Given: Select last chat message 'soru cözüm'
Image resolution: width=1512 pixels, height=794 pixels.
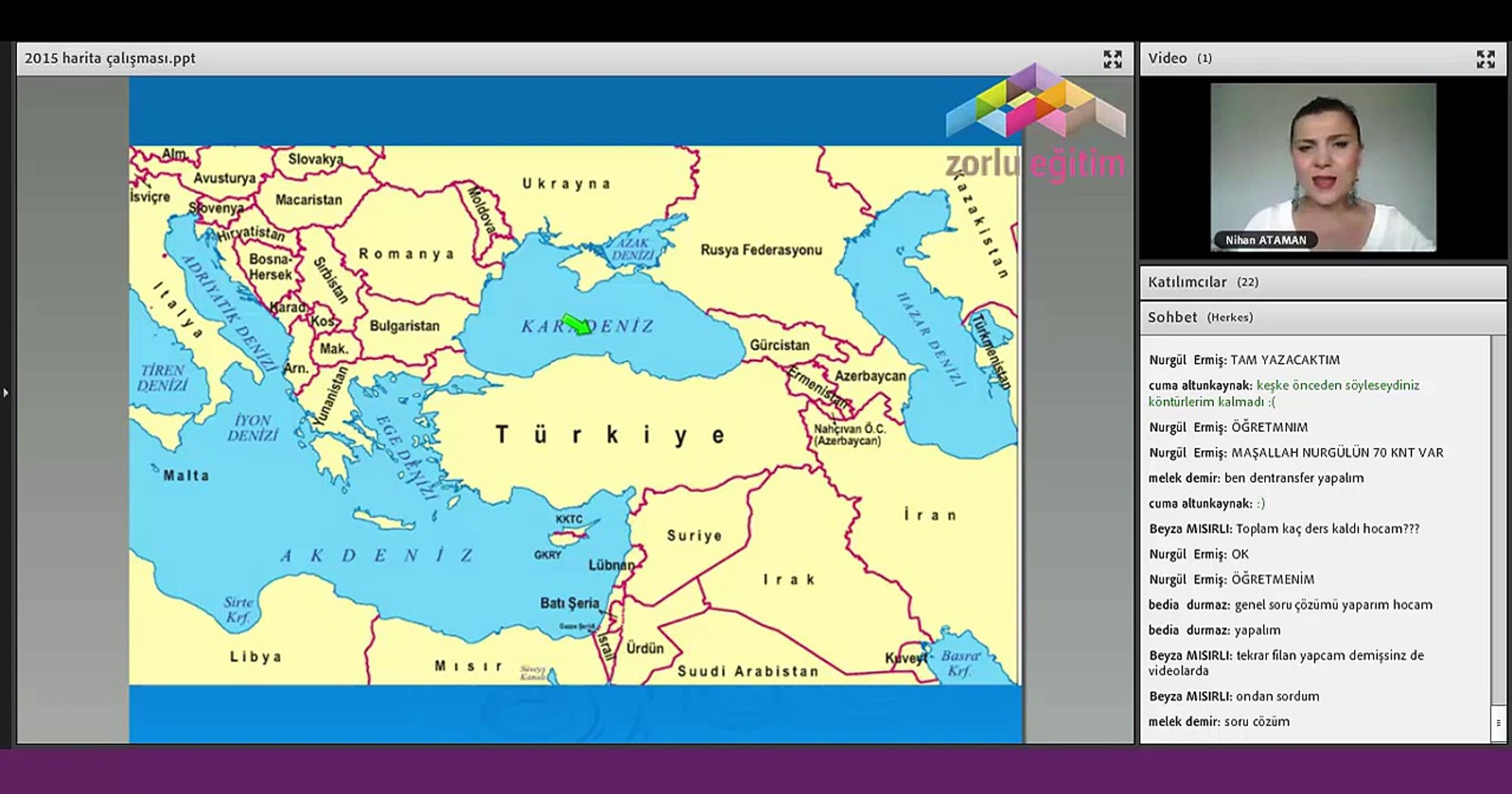Looking at the screenshot, I should [1256, 722].
